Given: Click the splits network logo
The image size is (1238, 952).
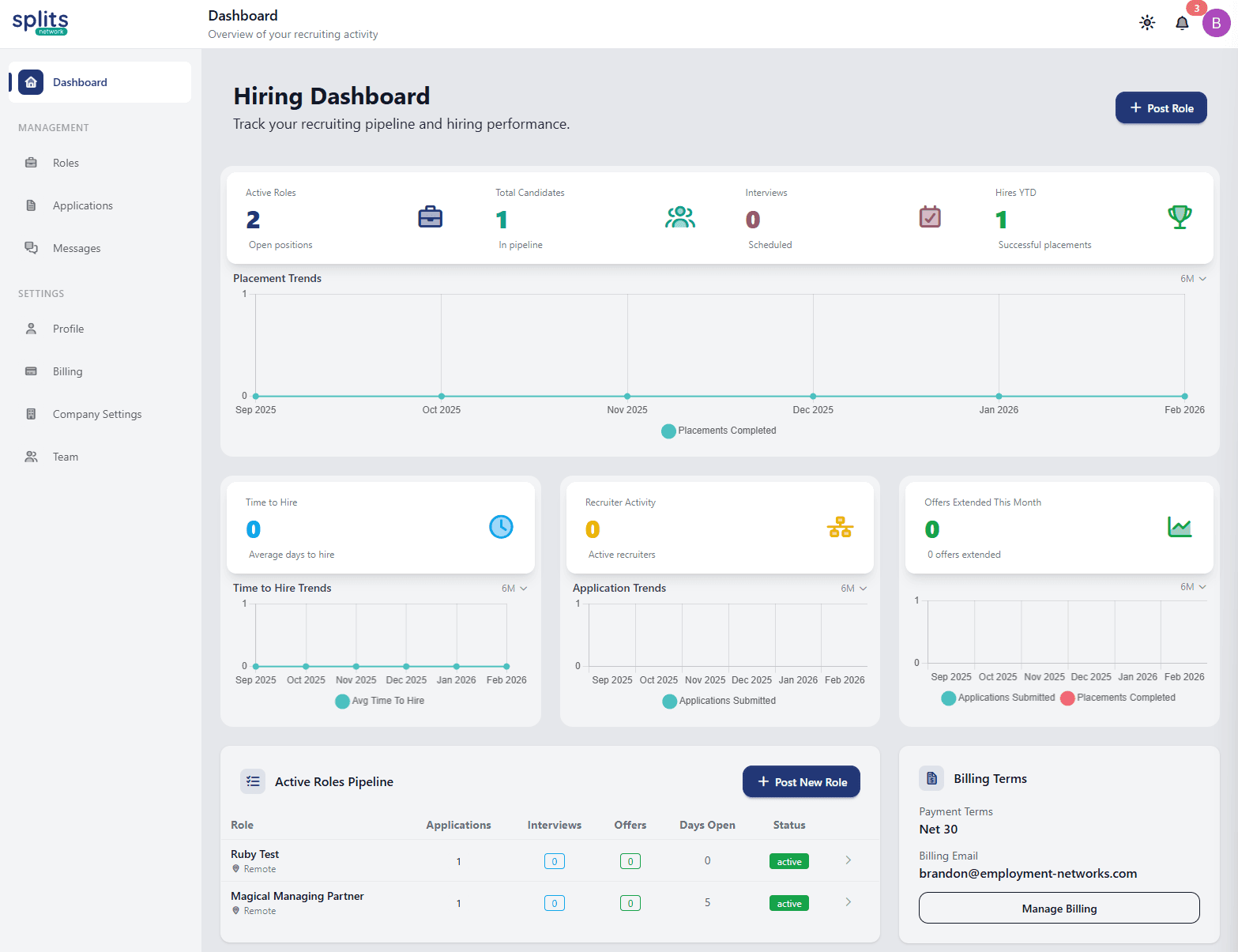Looking at the screenshot, I should point(40,22).
